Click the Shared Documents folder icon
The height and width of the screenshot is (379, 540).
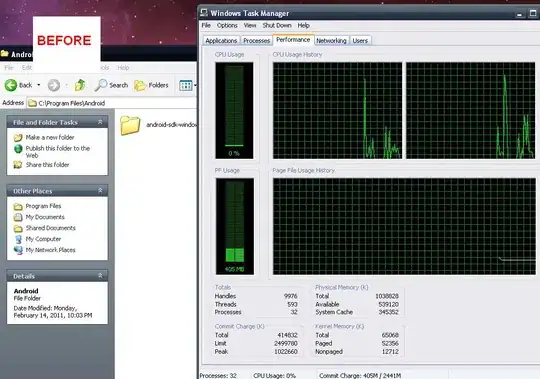point(18,228)
